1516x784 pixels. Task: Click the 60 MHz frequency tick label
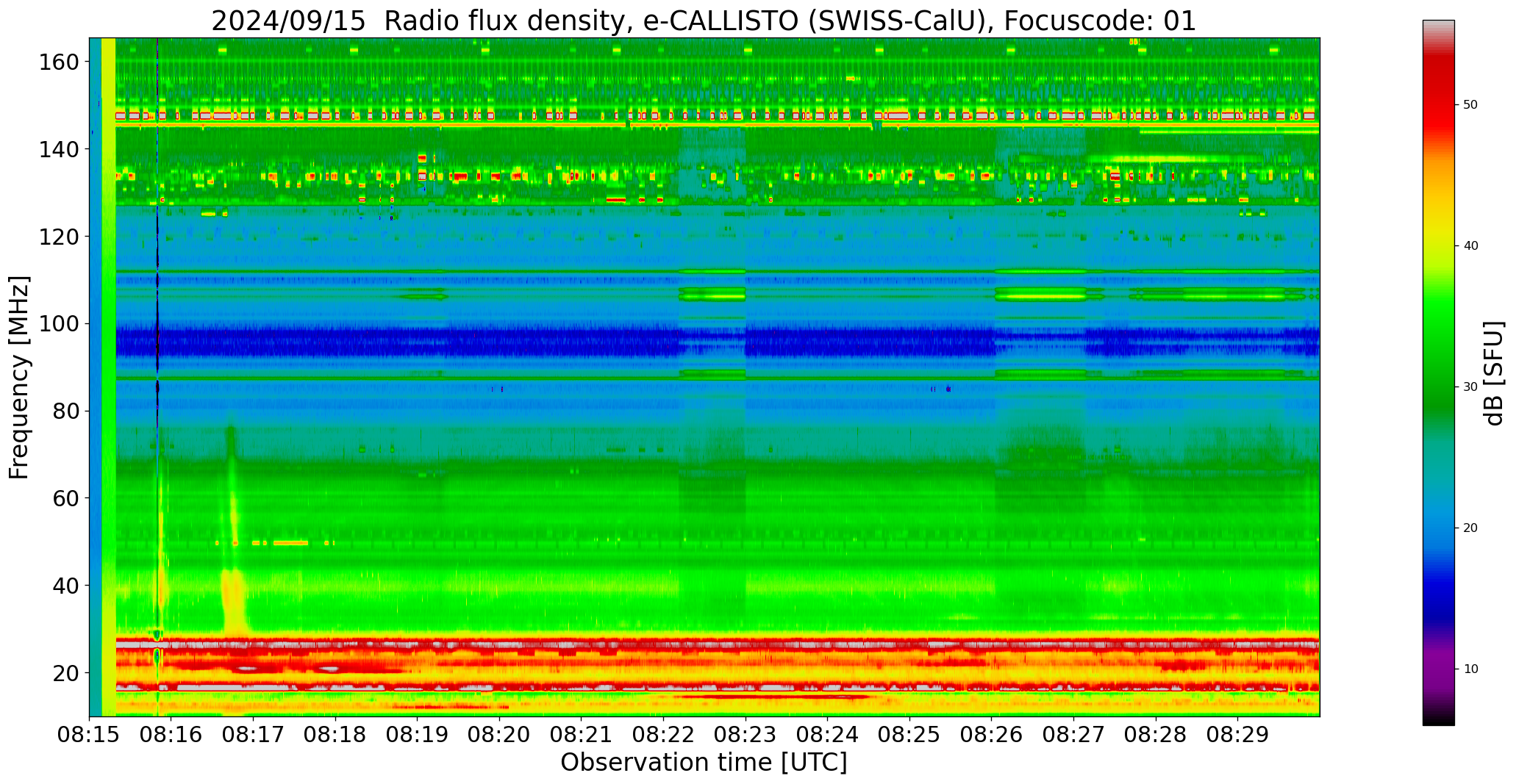[x=65, y=498]
